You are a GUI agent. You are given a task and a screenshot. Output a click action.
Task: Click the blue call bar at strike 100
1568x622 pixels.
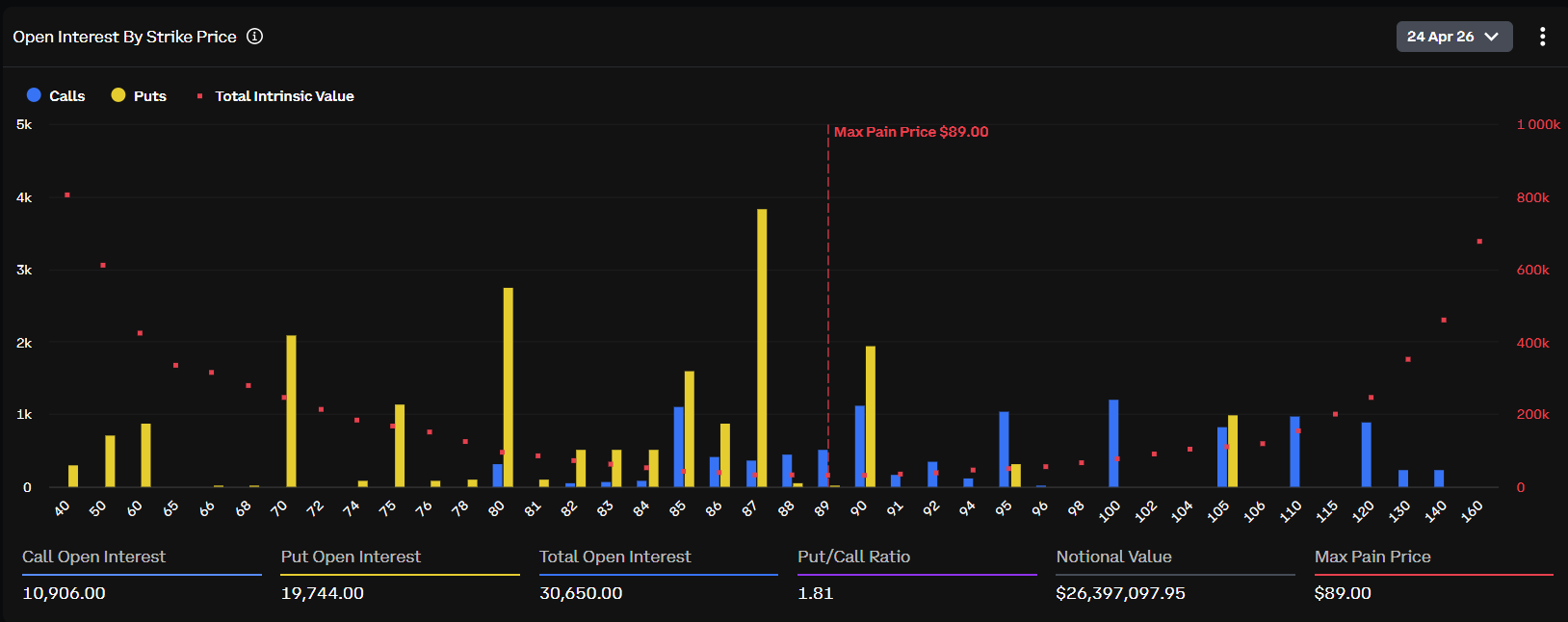pos(1113,443)
